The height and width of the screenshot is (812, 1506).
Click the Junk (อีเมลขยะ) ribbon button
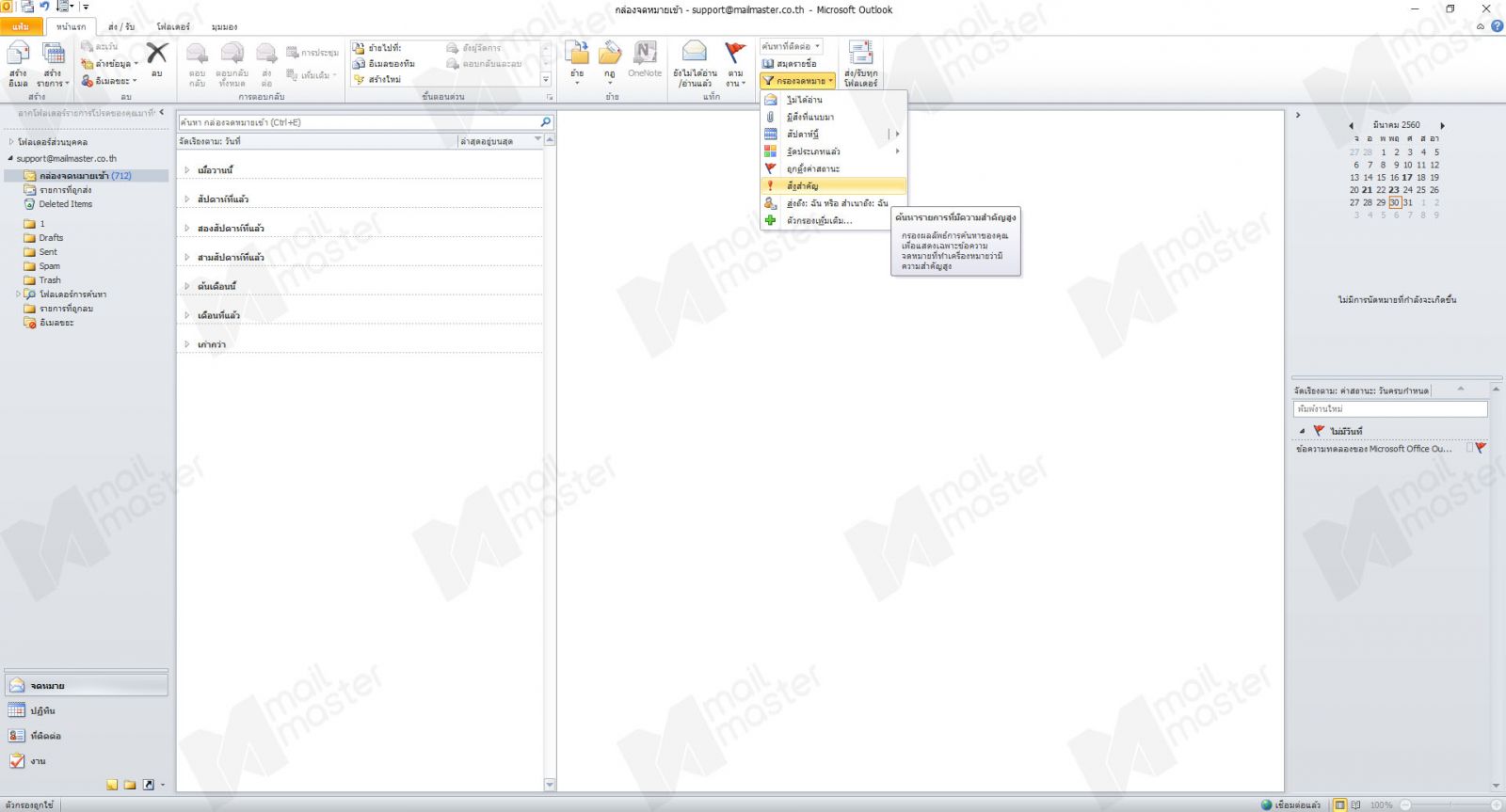click(x=109, y=81)
